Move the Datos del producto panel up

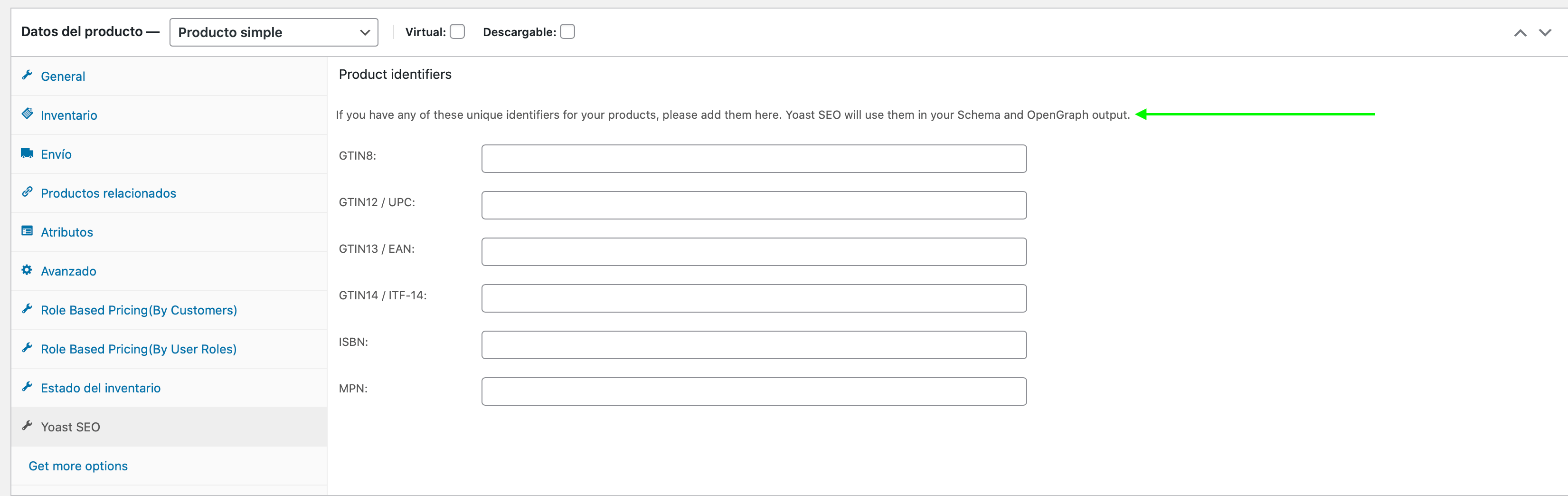click(x=1520, y=33)
